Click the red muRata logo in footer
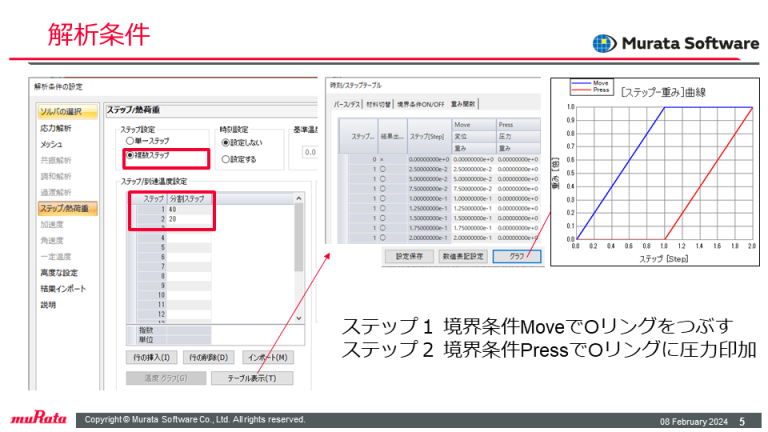The height and width of the screenshot is (432, 768). point(37,419)
